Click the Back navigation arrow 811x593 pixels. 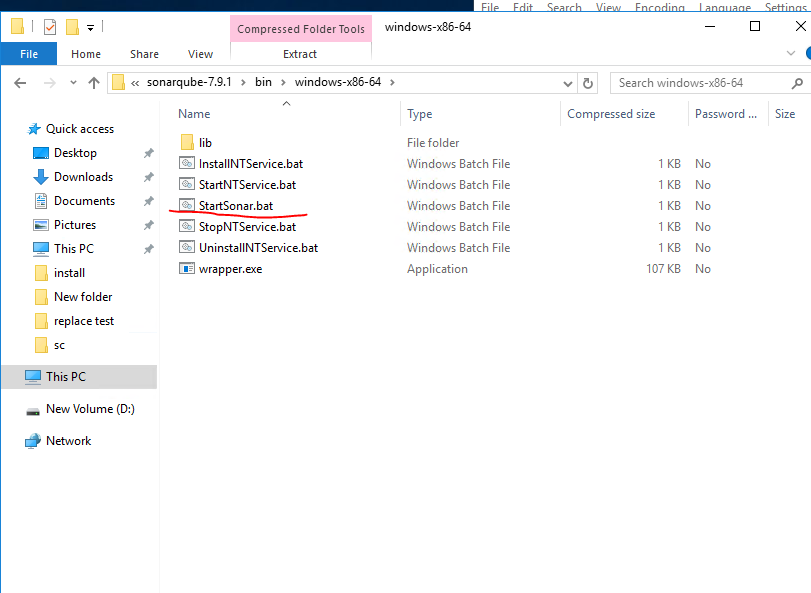point(20,82)
